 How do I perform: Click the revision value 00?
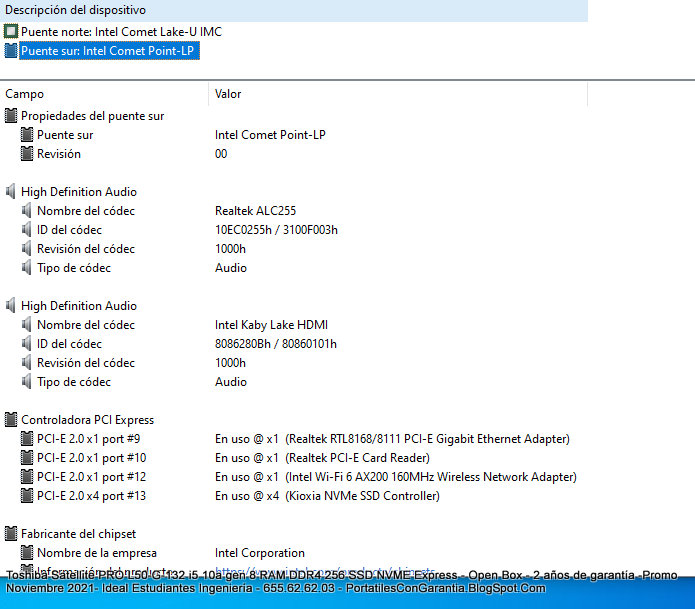(221, 154)
